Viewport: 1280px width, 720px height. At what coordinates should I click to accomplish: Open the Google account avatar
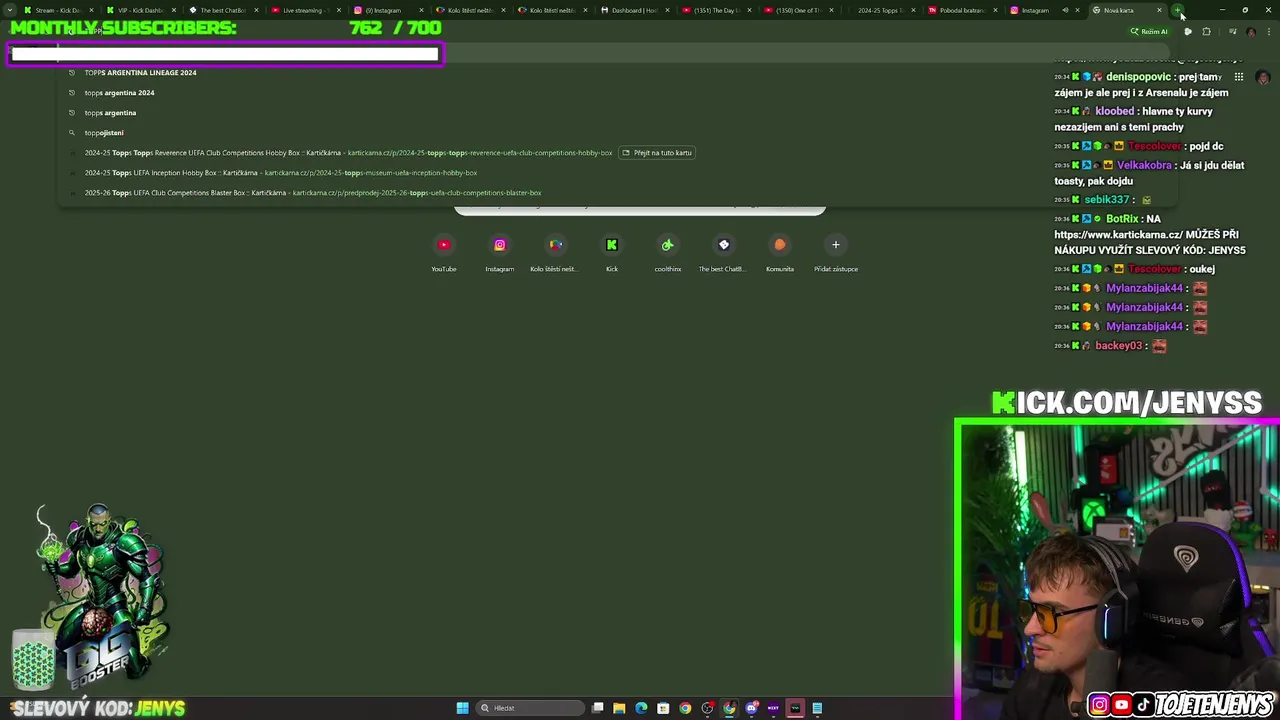[x=1263, y=77]
